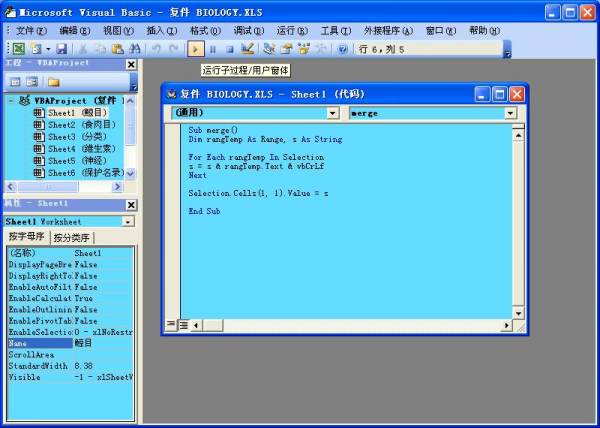Click the Reset (stop) icon
600x428 pixels.
click(230, 49)
